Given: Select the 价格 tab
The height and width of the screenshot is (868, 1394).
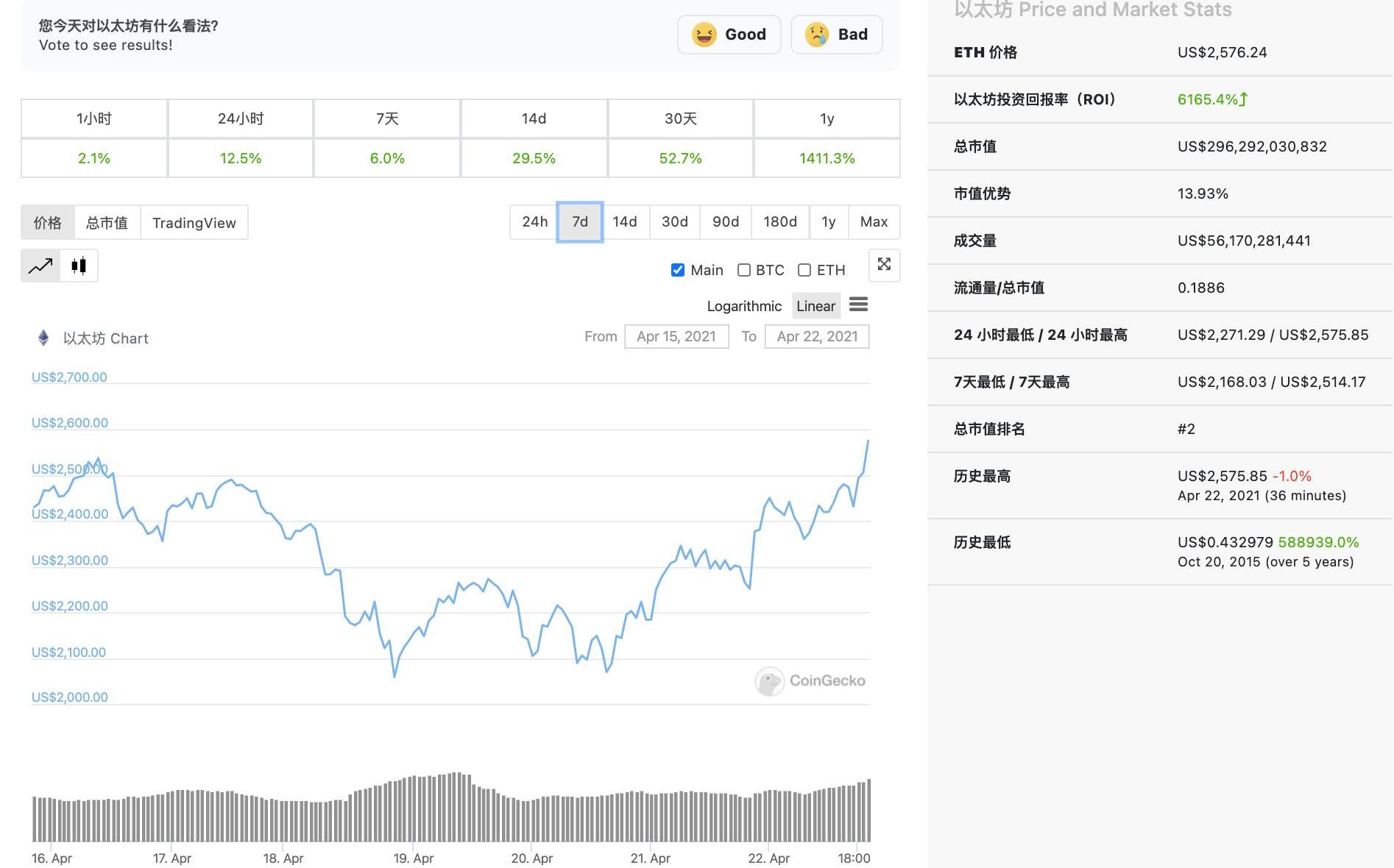Looking at the screenshot, I should [48, 223].
